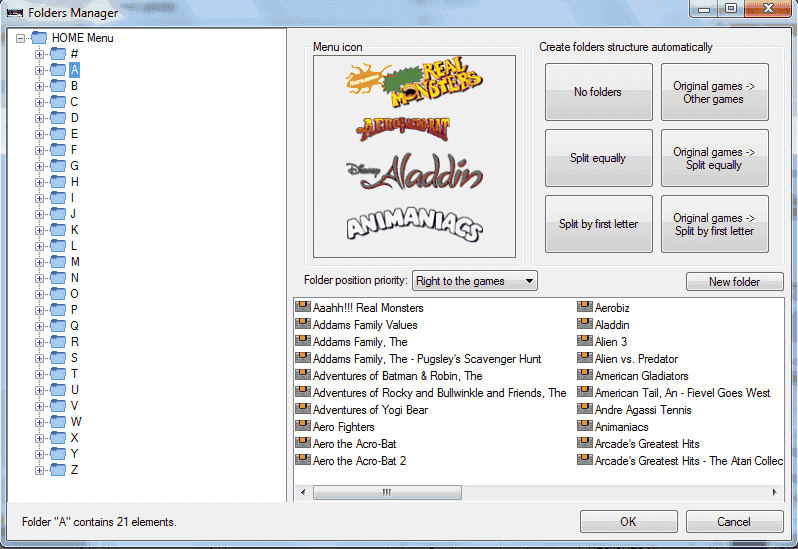Select Adventures of Rocky and Bullwinkle and Friends

439,393
